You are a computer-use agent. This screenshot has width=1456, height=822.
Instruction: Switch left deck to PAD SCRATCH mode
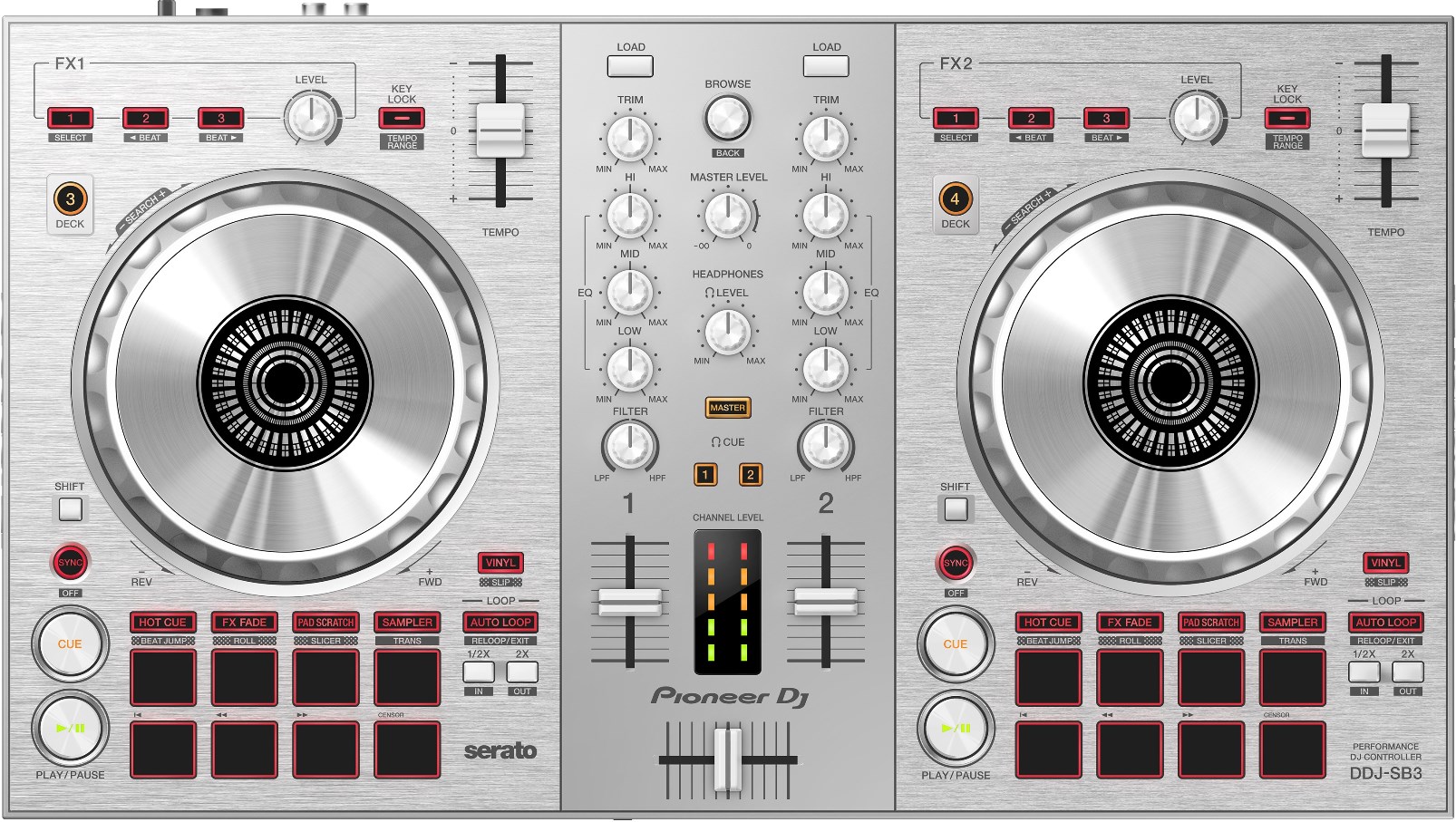pos(325,623)
